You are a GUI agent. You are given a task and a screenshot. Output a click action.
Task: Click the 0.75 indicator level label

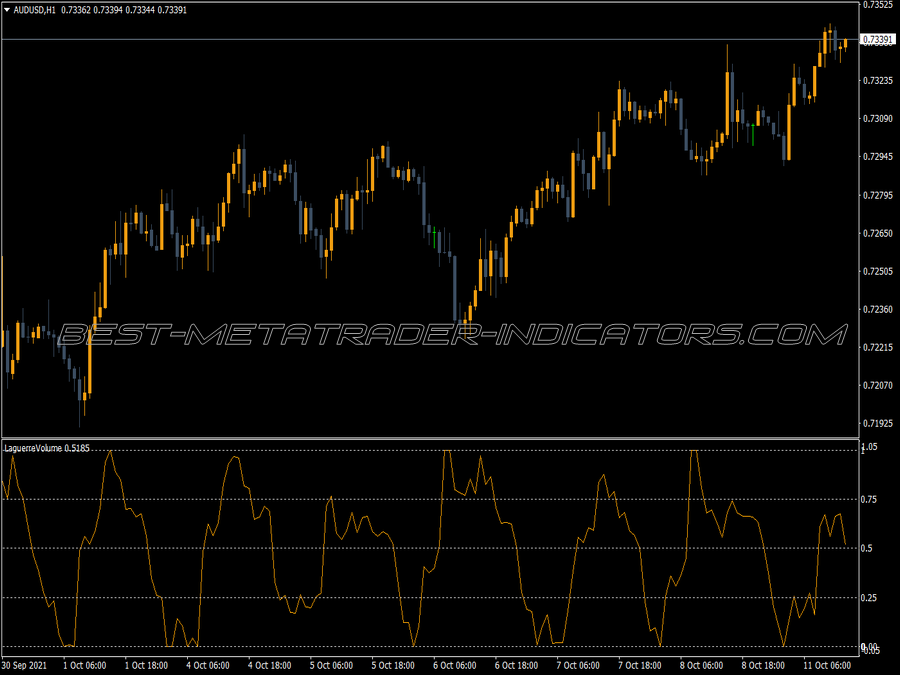point(869,499)
